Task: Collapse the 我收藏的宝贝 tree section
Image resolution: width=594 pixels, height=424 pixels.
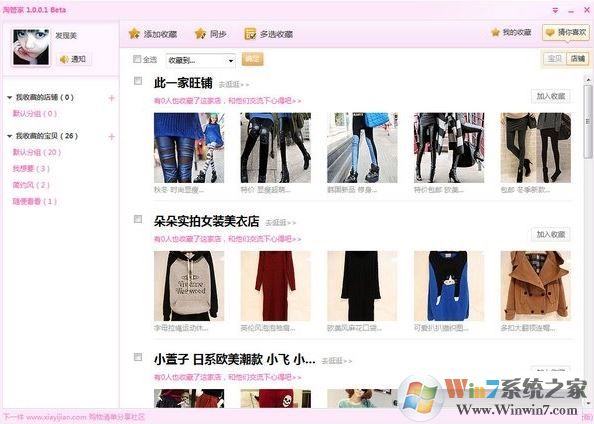Action: coord(9,136)
